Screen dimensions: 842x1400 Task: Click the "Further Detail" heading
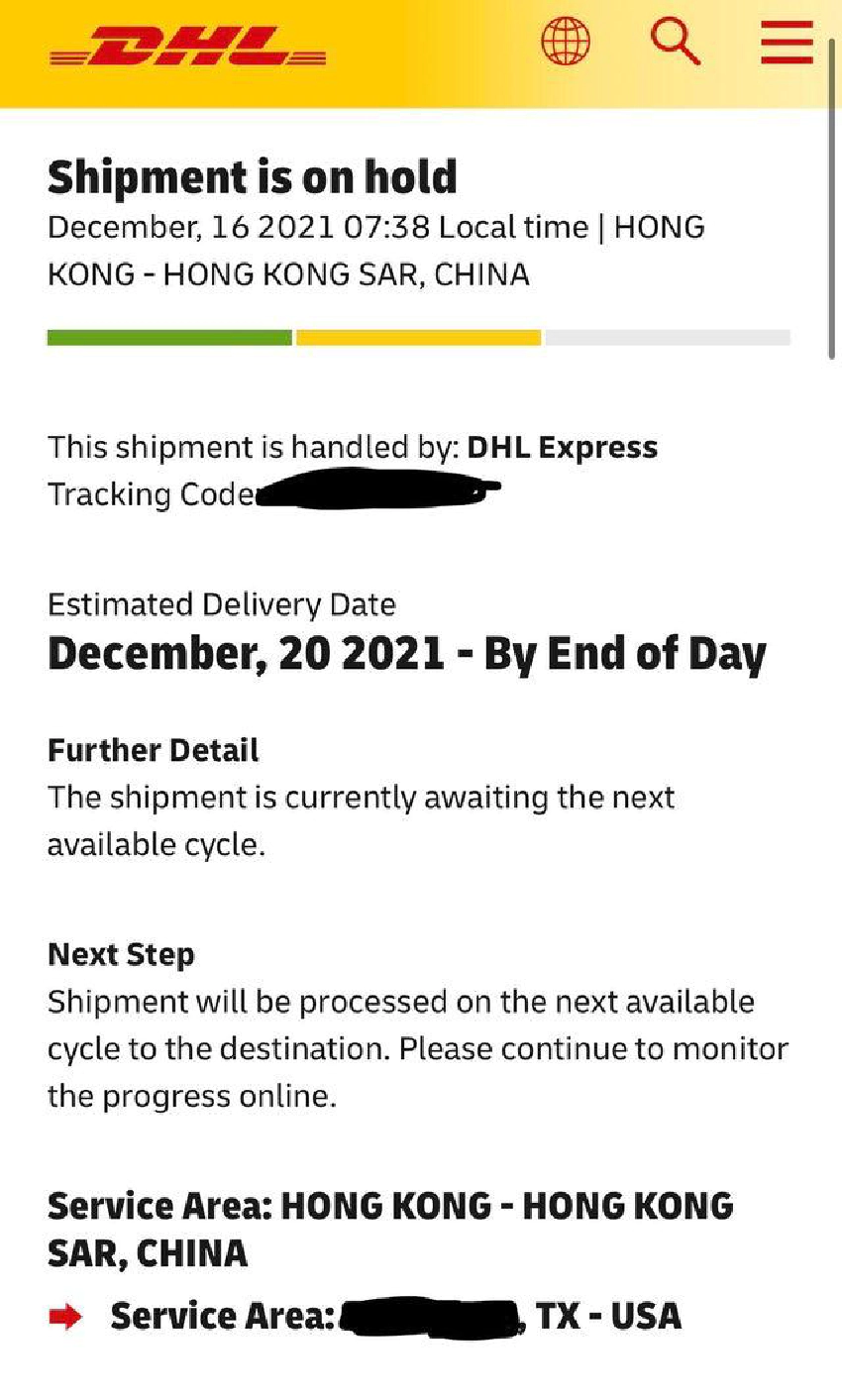[154, 750]
